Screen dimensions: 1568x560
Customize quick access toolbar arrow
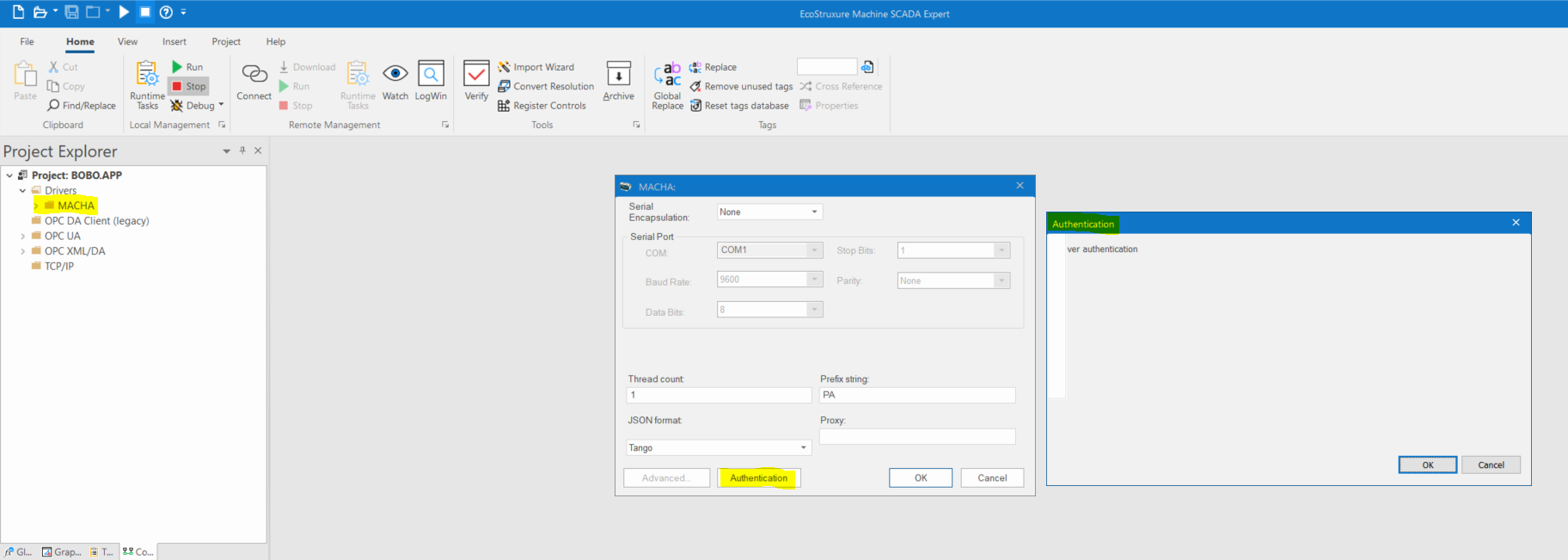(x=183, y=12)
